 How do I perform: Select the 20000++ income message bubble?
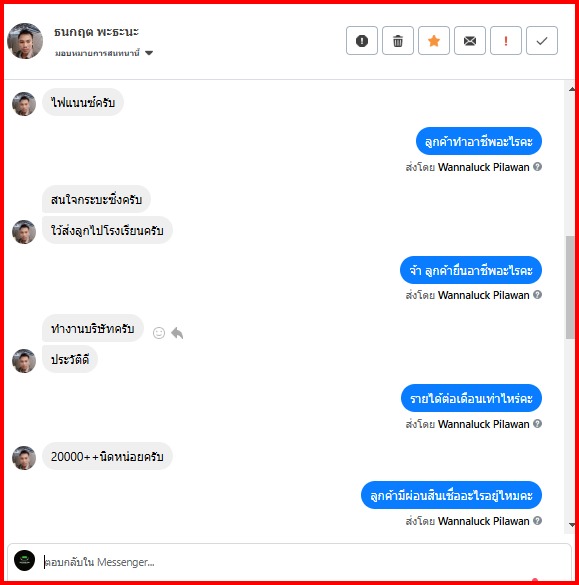pyautogui.click(x=107, y=456)
